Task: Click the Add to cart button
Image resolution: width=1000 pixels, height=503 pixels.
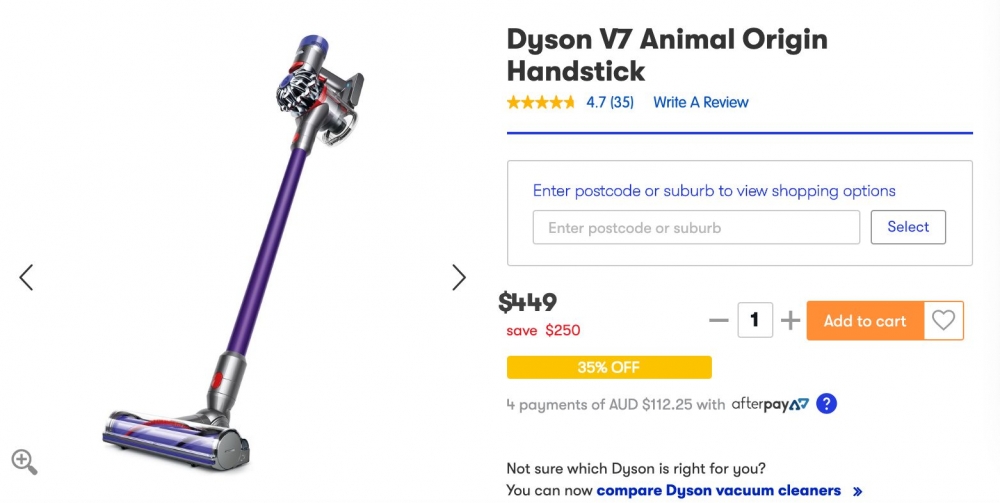Action: coord(864,321)
